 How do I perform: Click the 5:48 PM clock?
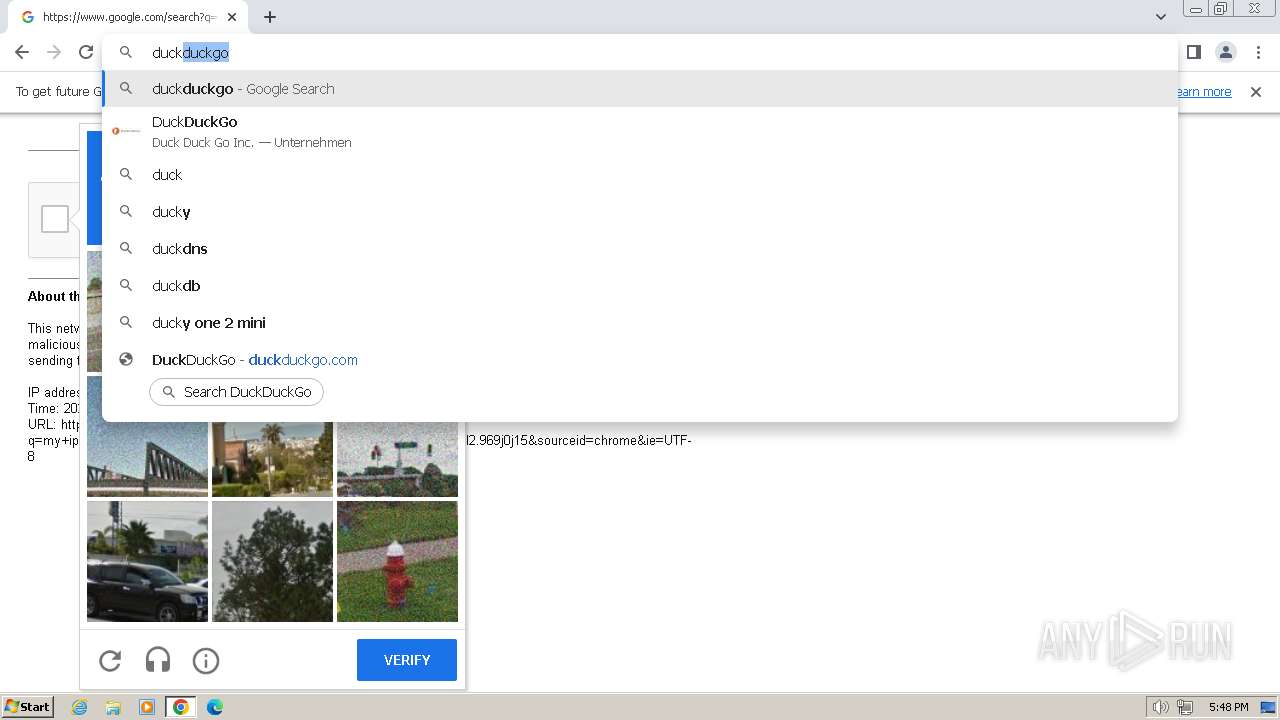[x=1228, y=707]
